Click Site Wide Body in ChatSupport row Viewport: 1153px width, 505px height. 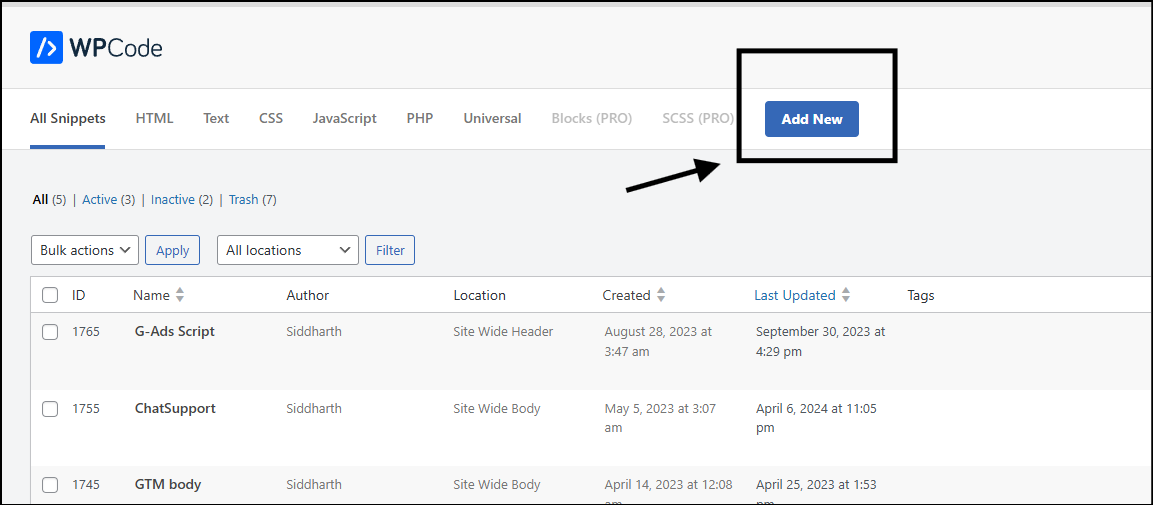pos(497,408)
